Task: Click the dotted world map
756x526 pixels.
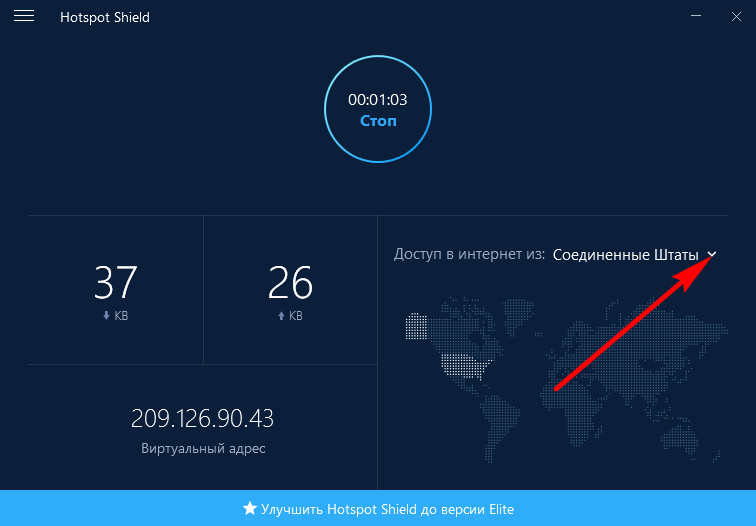Action: 567,380
